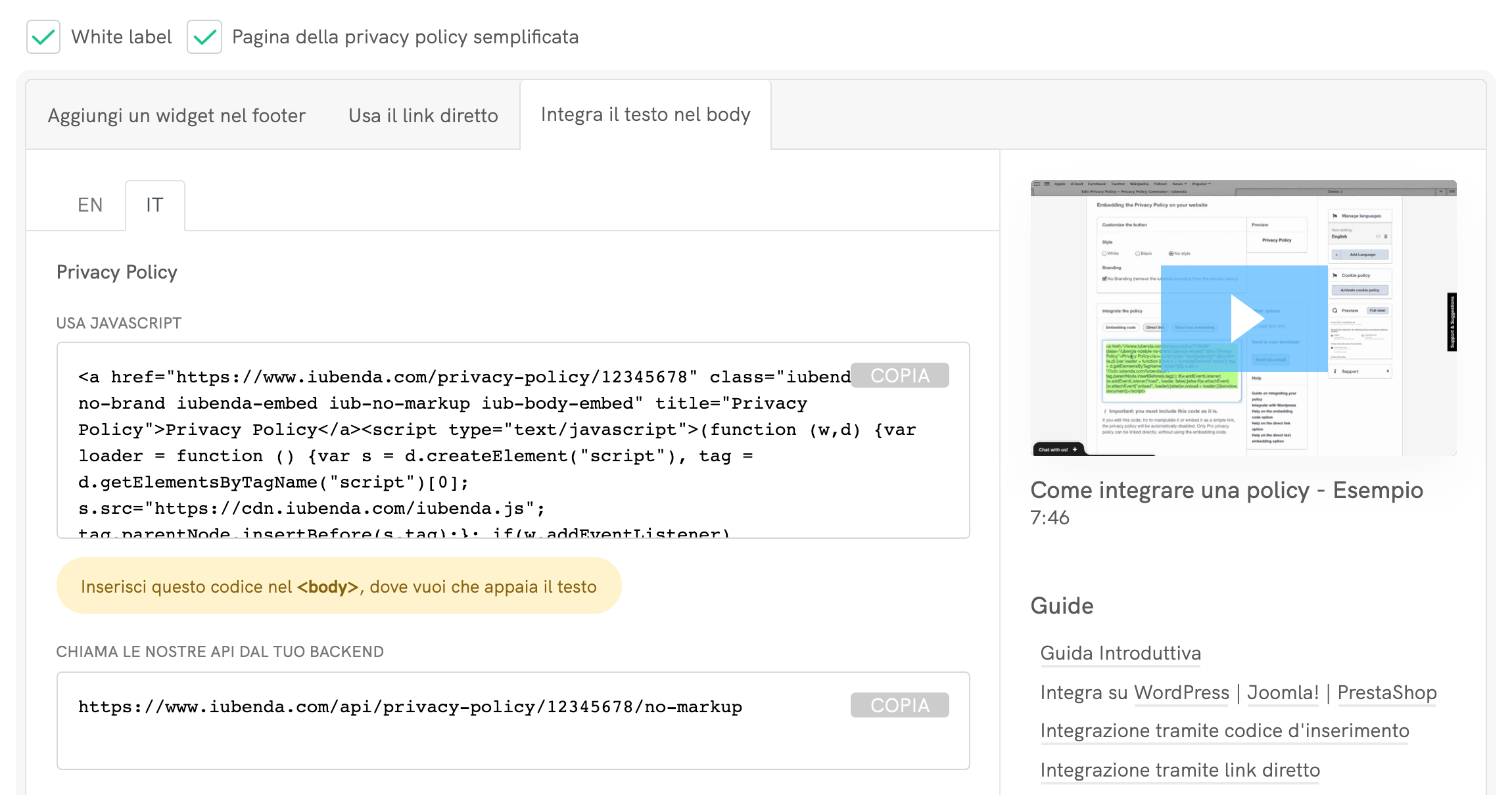Copy the backend API URL with COPIA
This screenshot has width=1512, height=795.
pyautogui.click(x=900, y=705)
